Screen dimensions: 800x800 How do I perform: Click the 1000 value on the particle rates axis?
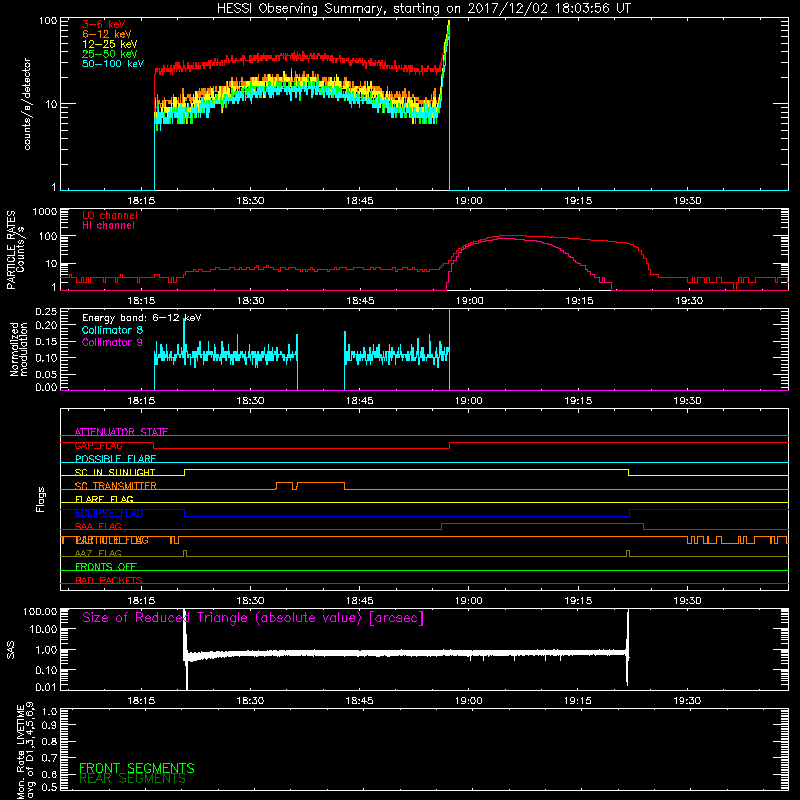tap(44, 212)
